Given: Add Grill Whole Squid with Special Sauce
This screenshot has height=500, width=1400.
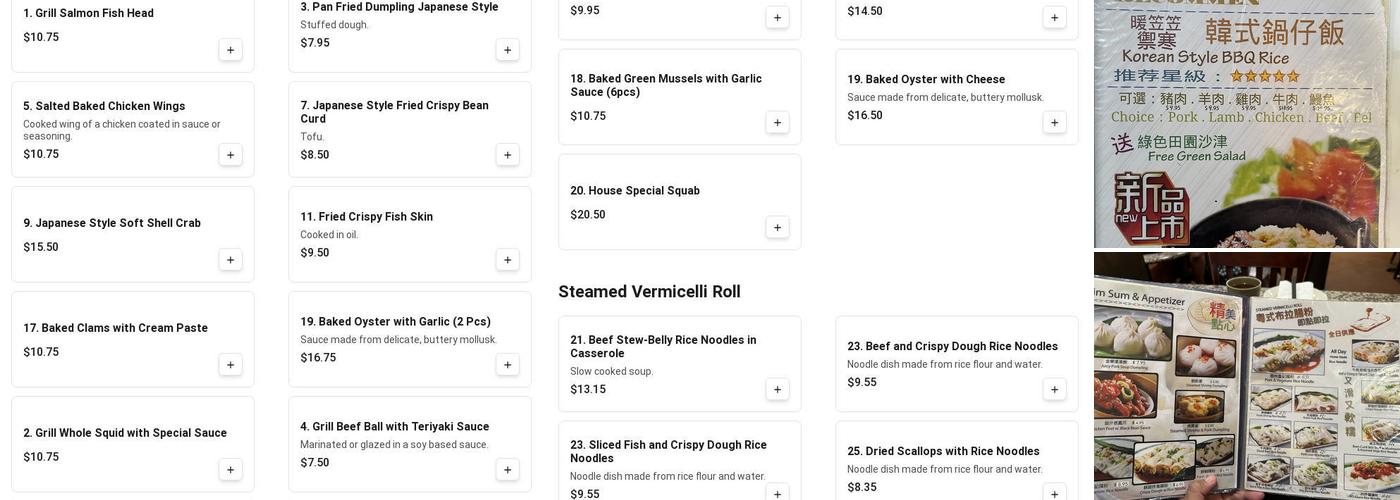Looking at the screenshot, I should 230,470.
